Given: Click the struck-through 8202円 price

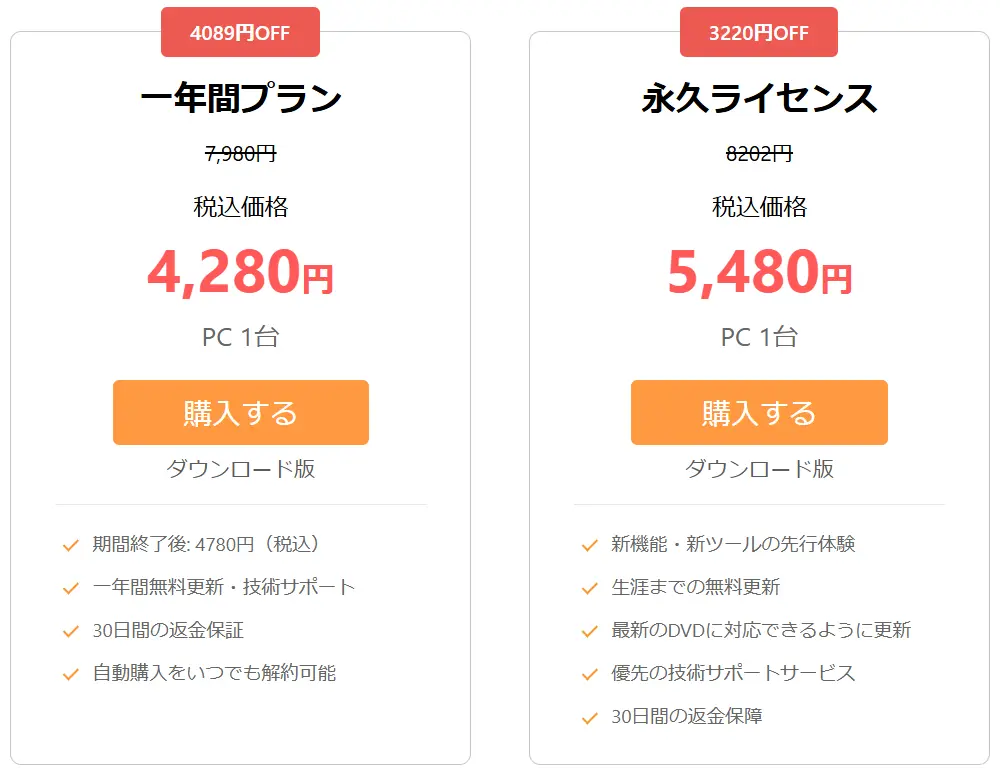Looking at the screenshot, I should [759, 154].
